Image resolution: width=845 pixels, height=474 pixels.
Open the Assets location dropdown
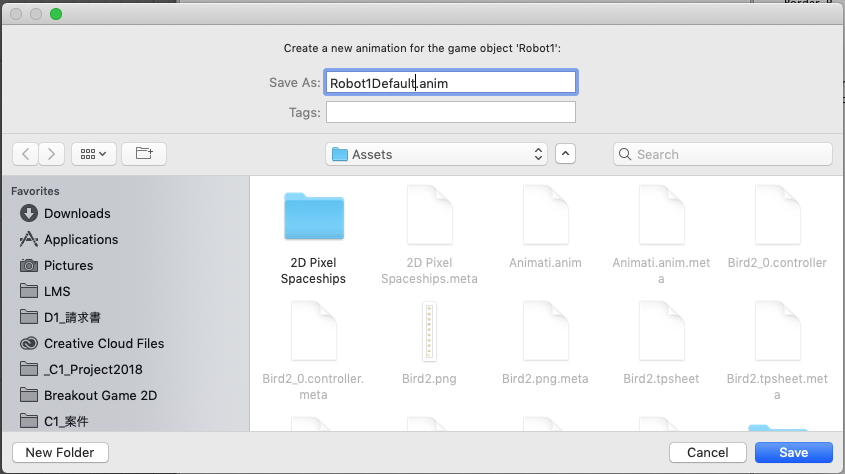click(437, 154)
